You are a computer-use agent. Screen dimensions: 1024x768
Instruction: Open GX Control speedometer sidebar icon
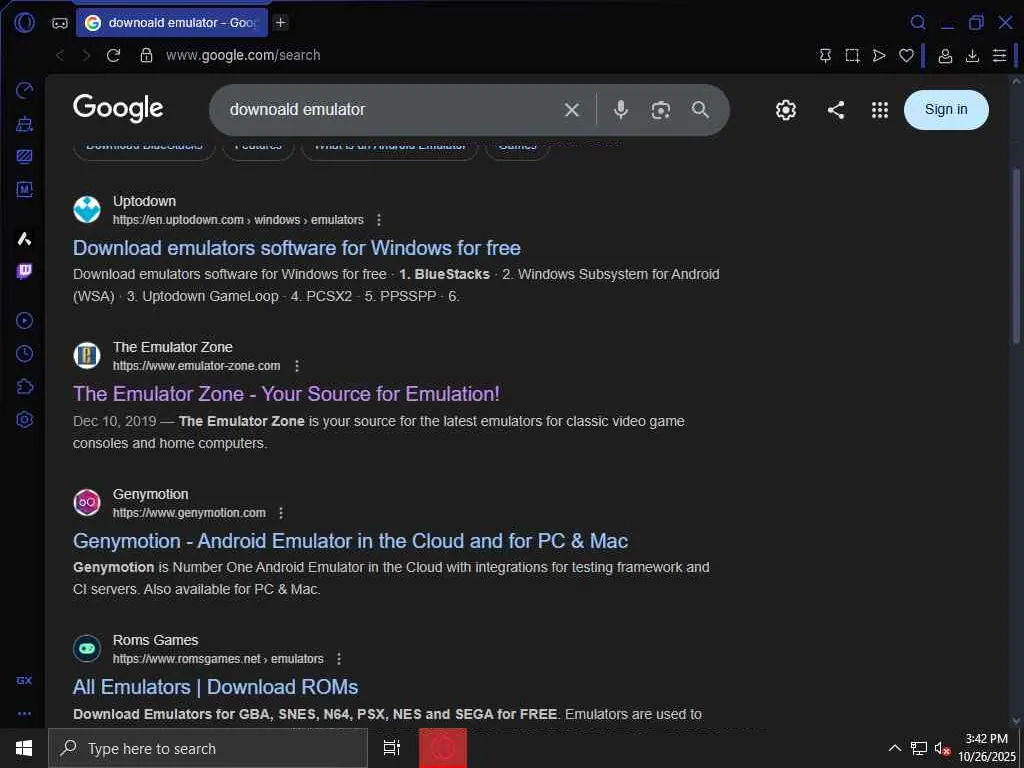[24, 90]
